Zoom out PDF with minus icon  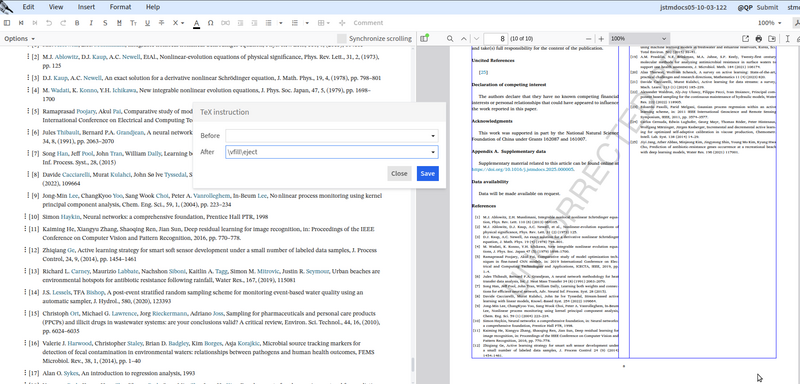(589, 39)
